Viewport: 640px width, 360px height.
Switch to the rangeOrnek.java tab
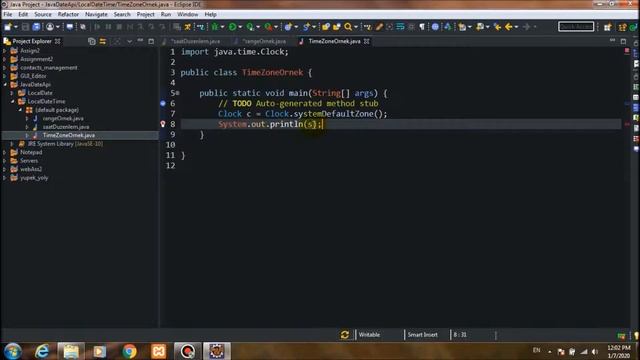[264, 41]
